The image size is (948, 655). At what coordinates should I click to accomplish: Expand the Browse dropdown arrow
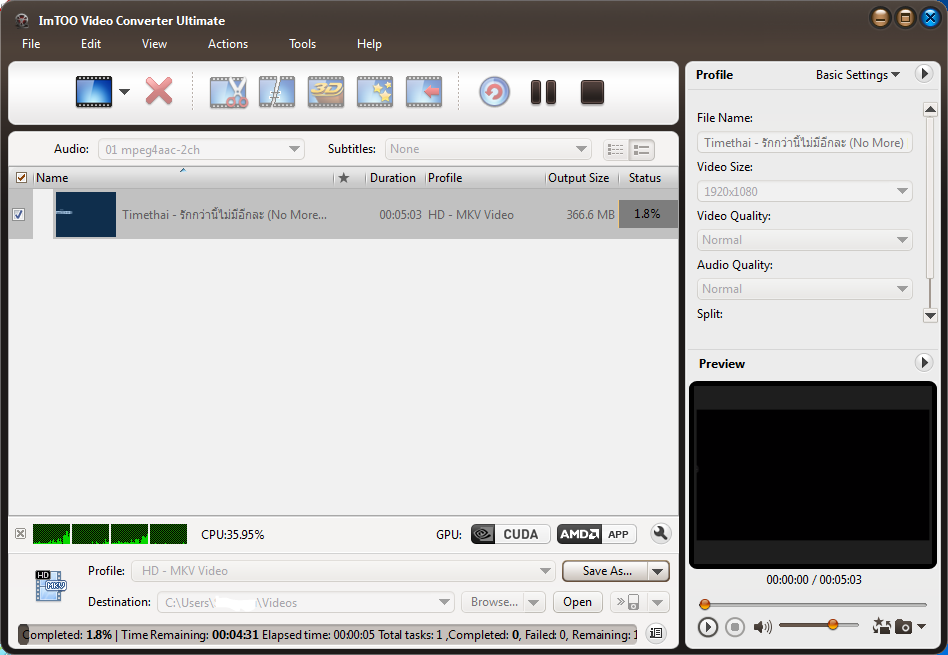tap(534, 602)
